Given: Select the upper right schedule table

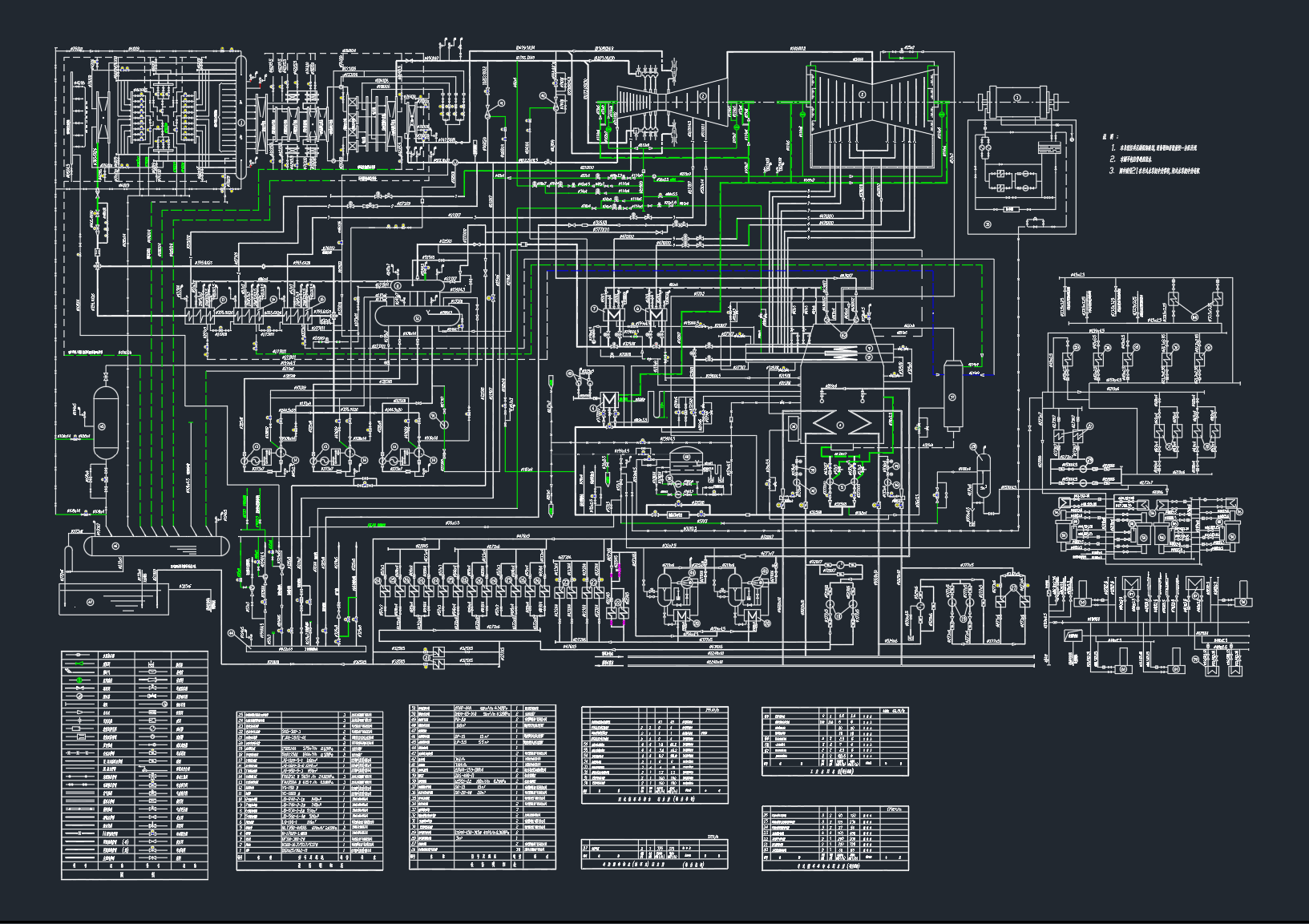Looking at the screenshot, I should tap(835, 741).
